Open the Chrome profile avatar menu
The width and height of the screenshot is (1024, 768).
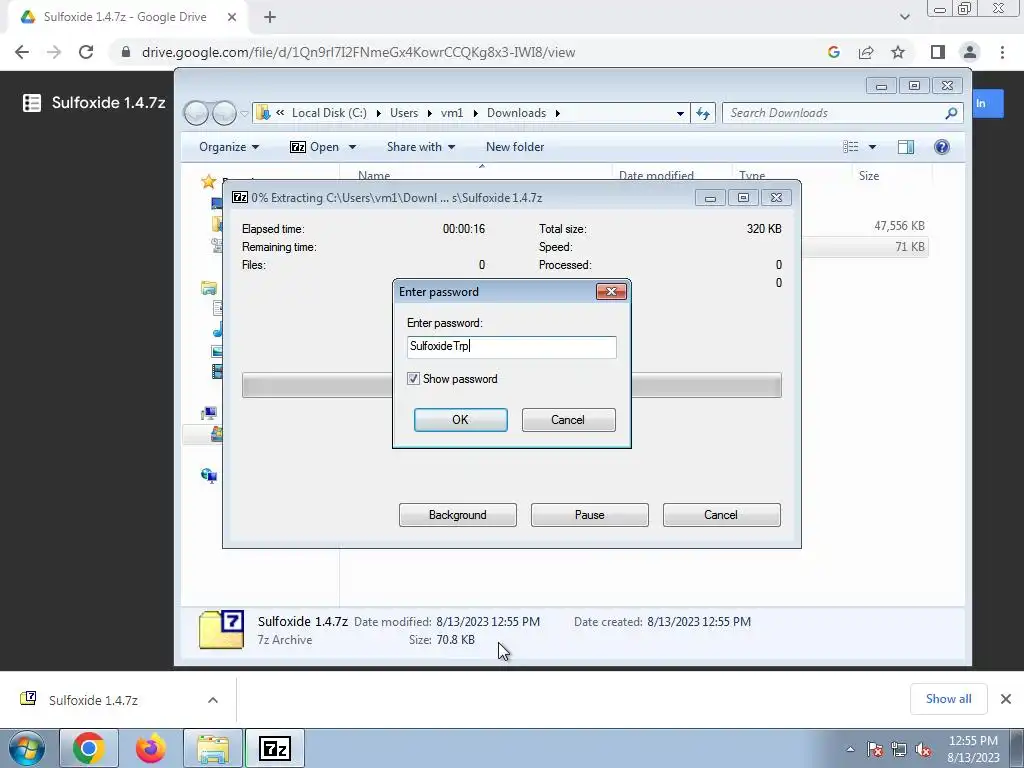tap(970, 52)
